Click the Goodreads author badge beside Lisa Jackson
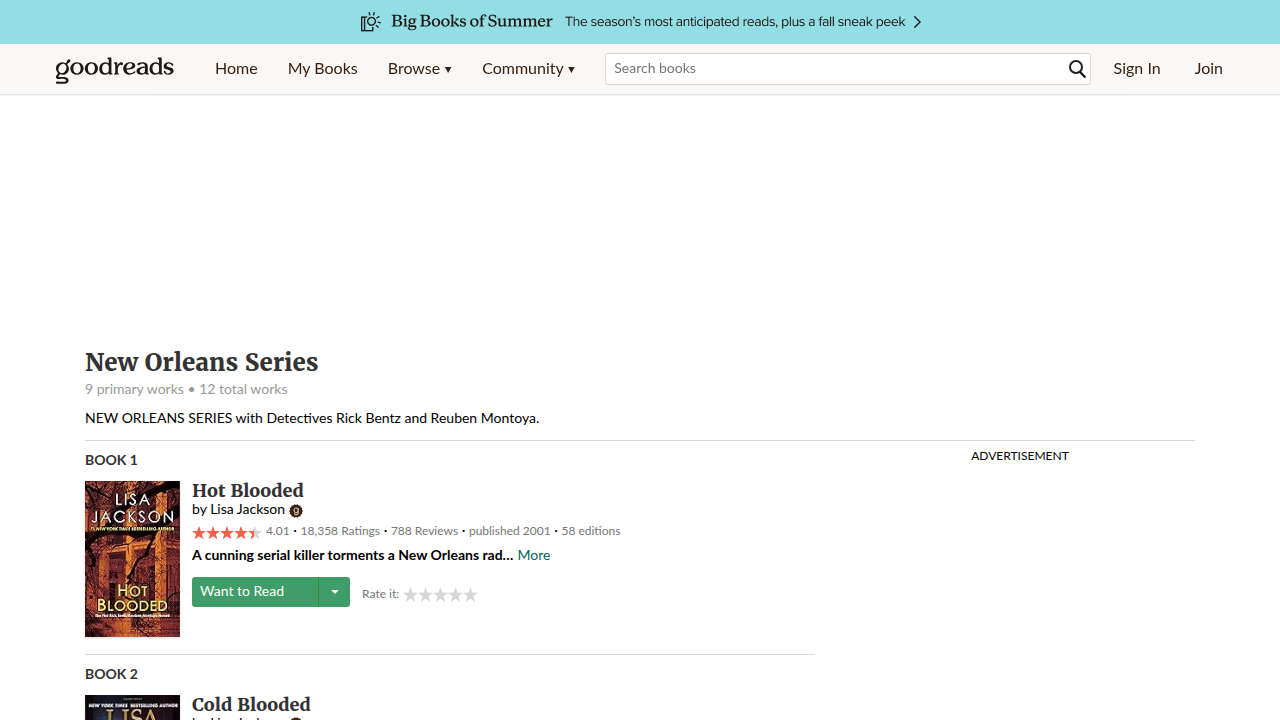Image resolution: width=1280 pixels, height=720 pixels. (296, 511)
